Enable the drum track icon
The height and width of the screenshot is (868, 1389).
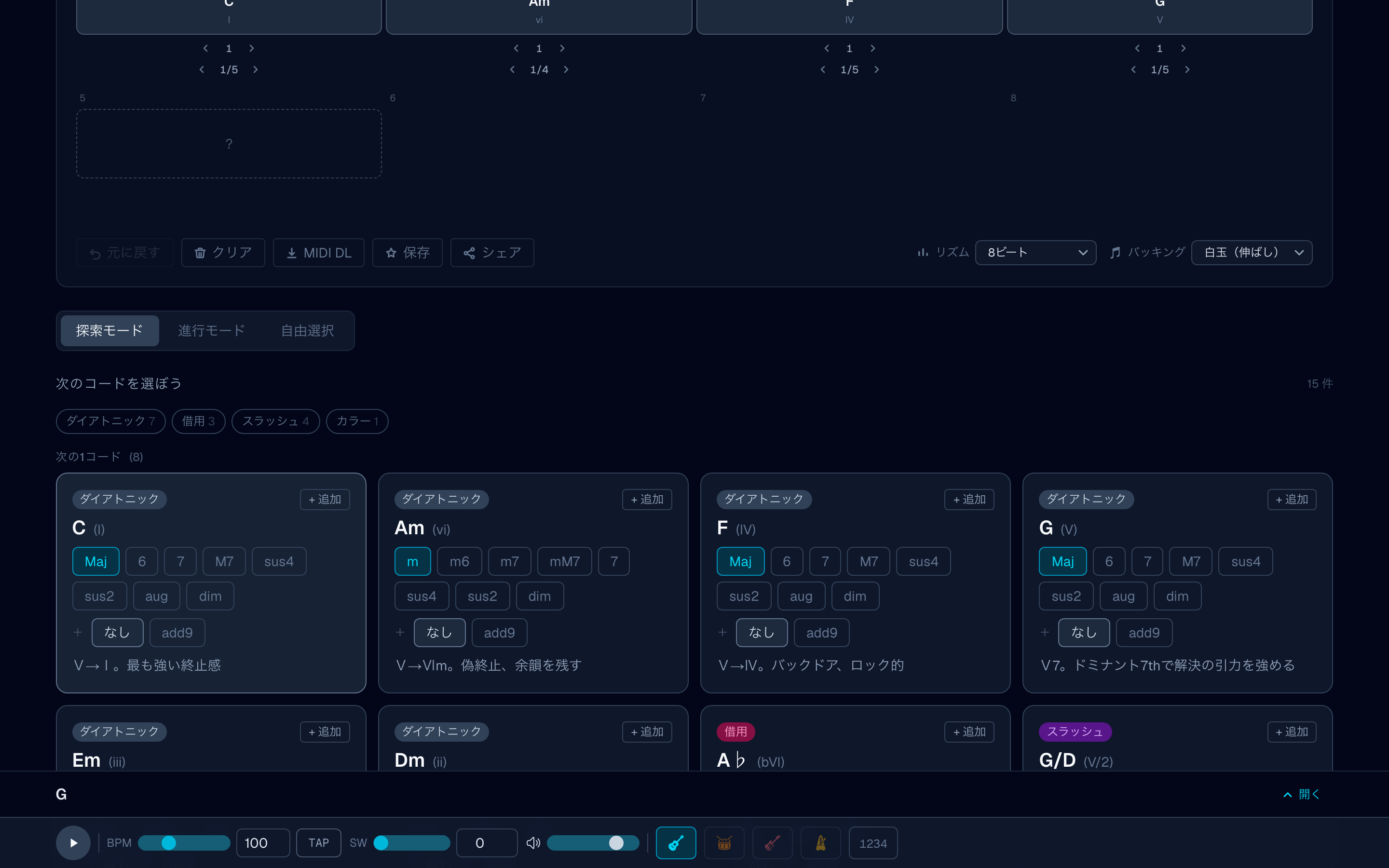[x=724, y=843]
